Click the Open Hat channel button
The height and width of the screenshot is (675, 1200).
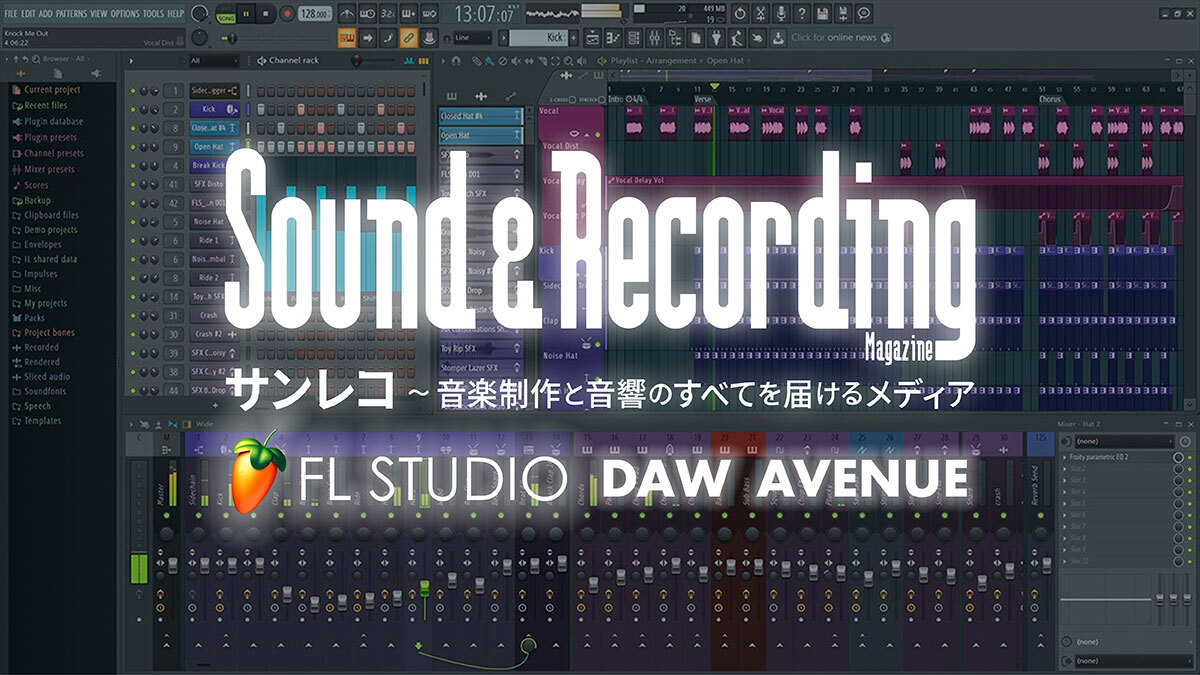(x=215, y=146)
